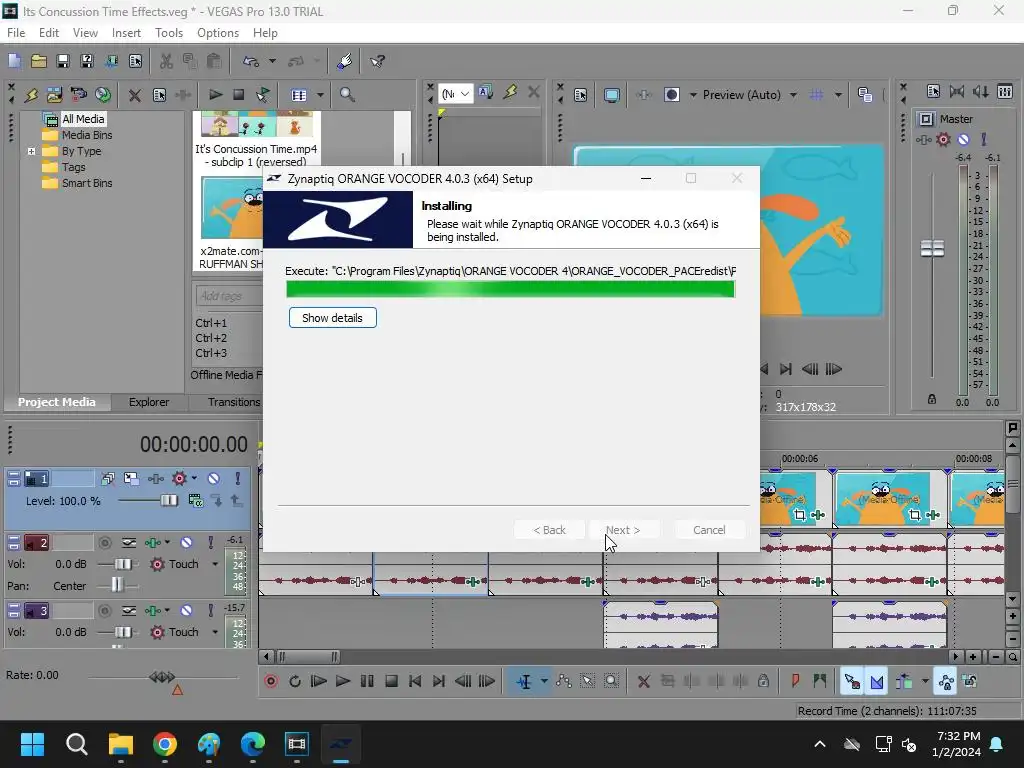Mute audio track 3
Viewport: 1024px width, 768px height.
pyautogui.click(x=186, y=611)
